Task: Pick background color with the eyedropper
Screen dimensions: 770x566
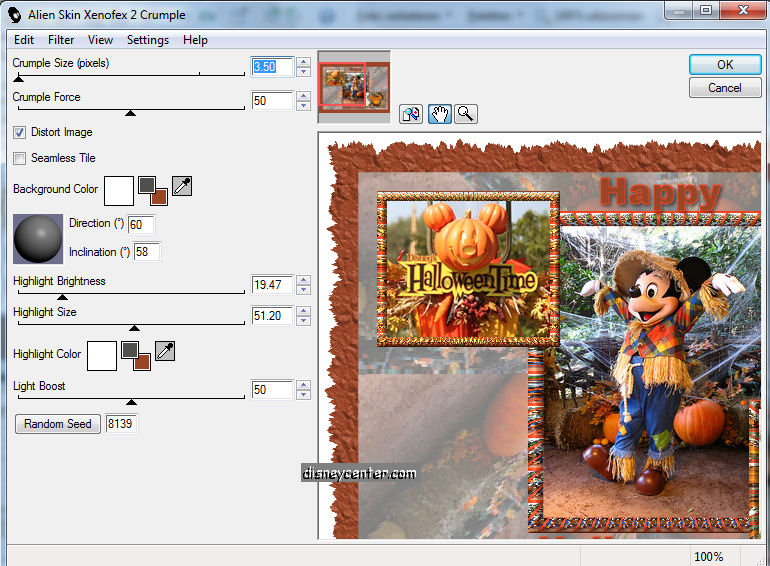Action: pyautogui.click(x=182, y=187)
